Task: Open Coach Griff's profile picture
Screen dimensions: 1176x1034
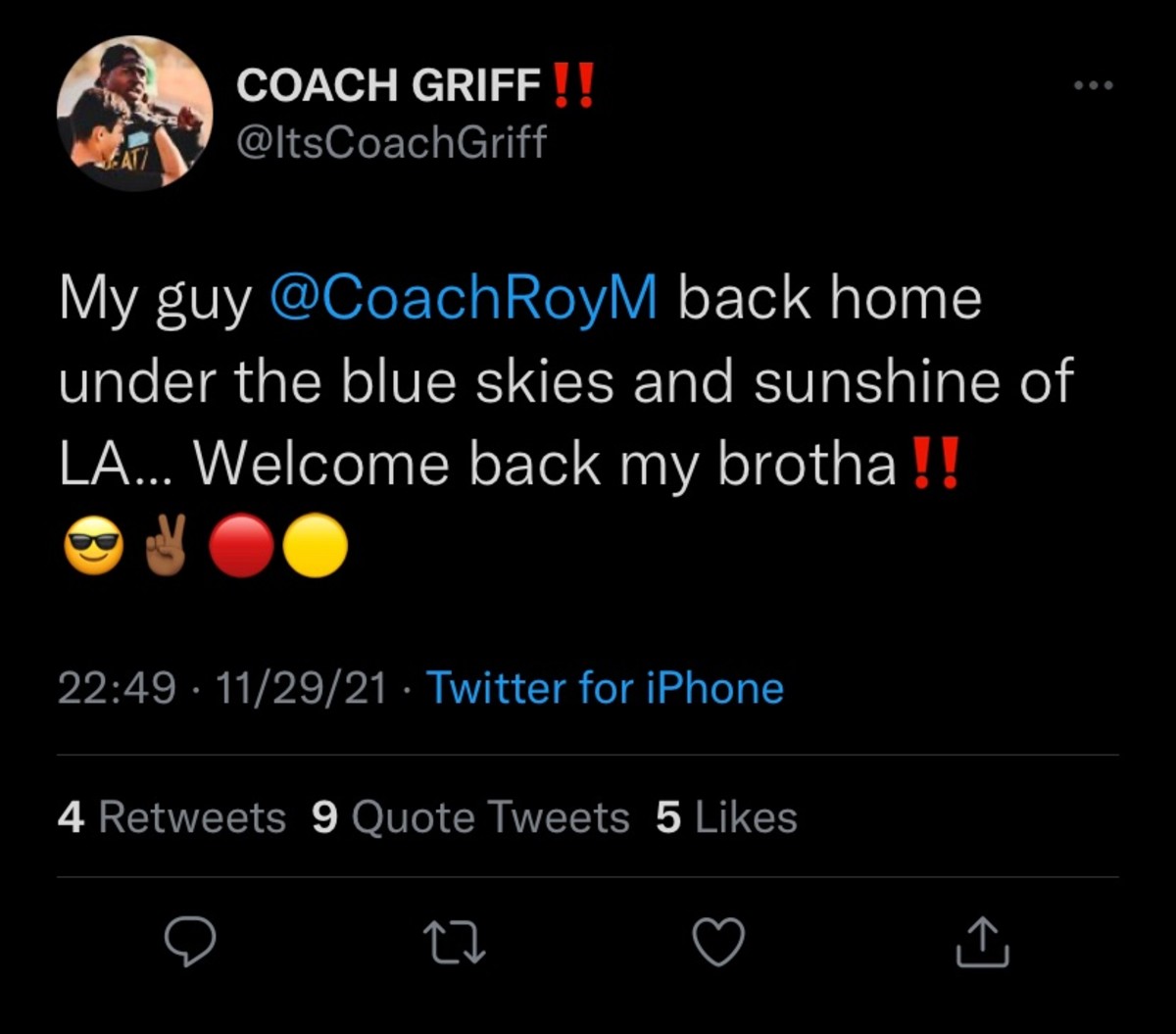Action: 134,114
